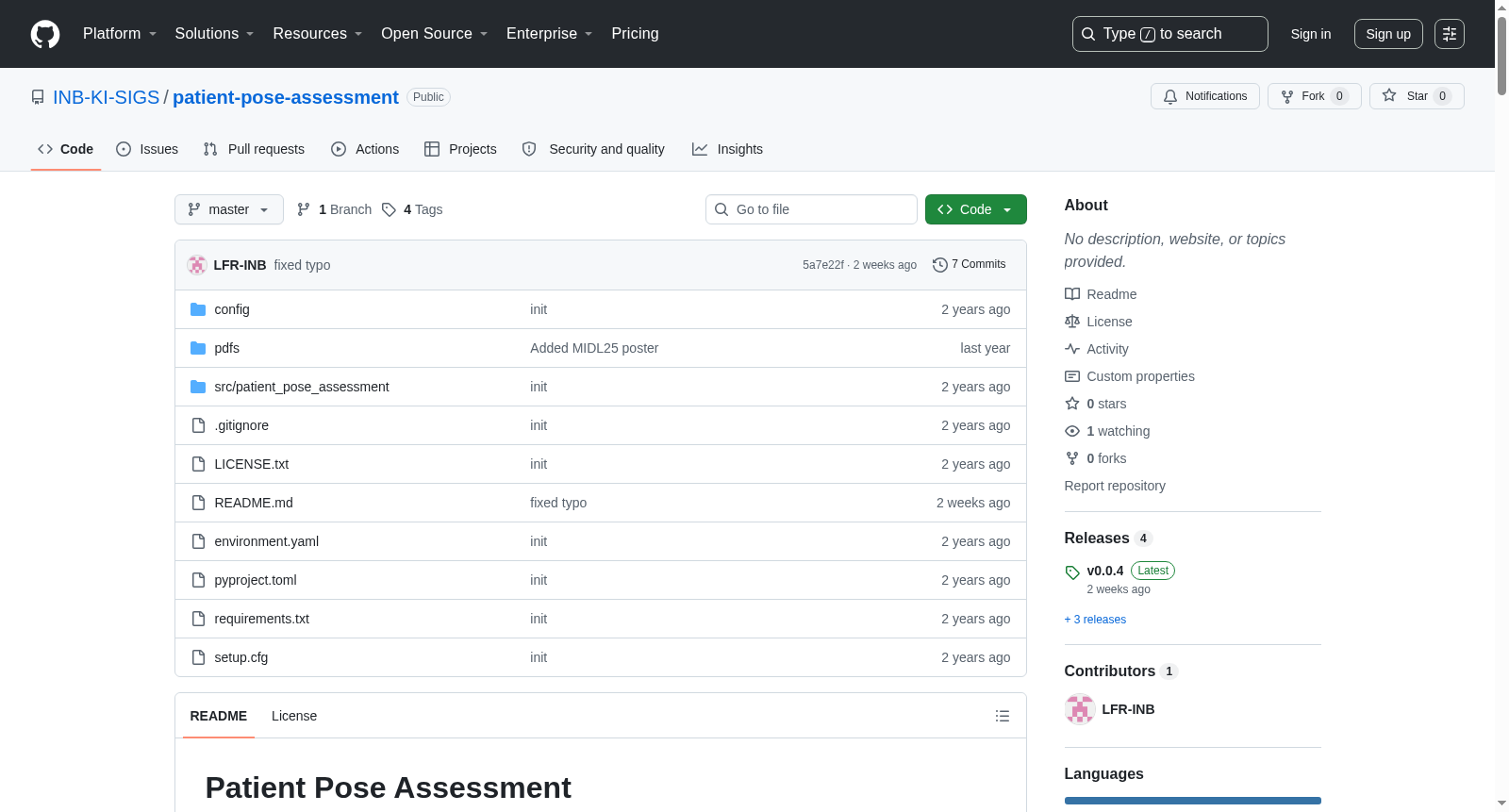Open the Code tab
The height and width of the screenshot is (812, 1509).
(66, 149)
